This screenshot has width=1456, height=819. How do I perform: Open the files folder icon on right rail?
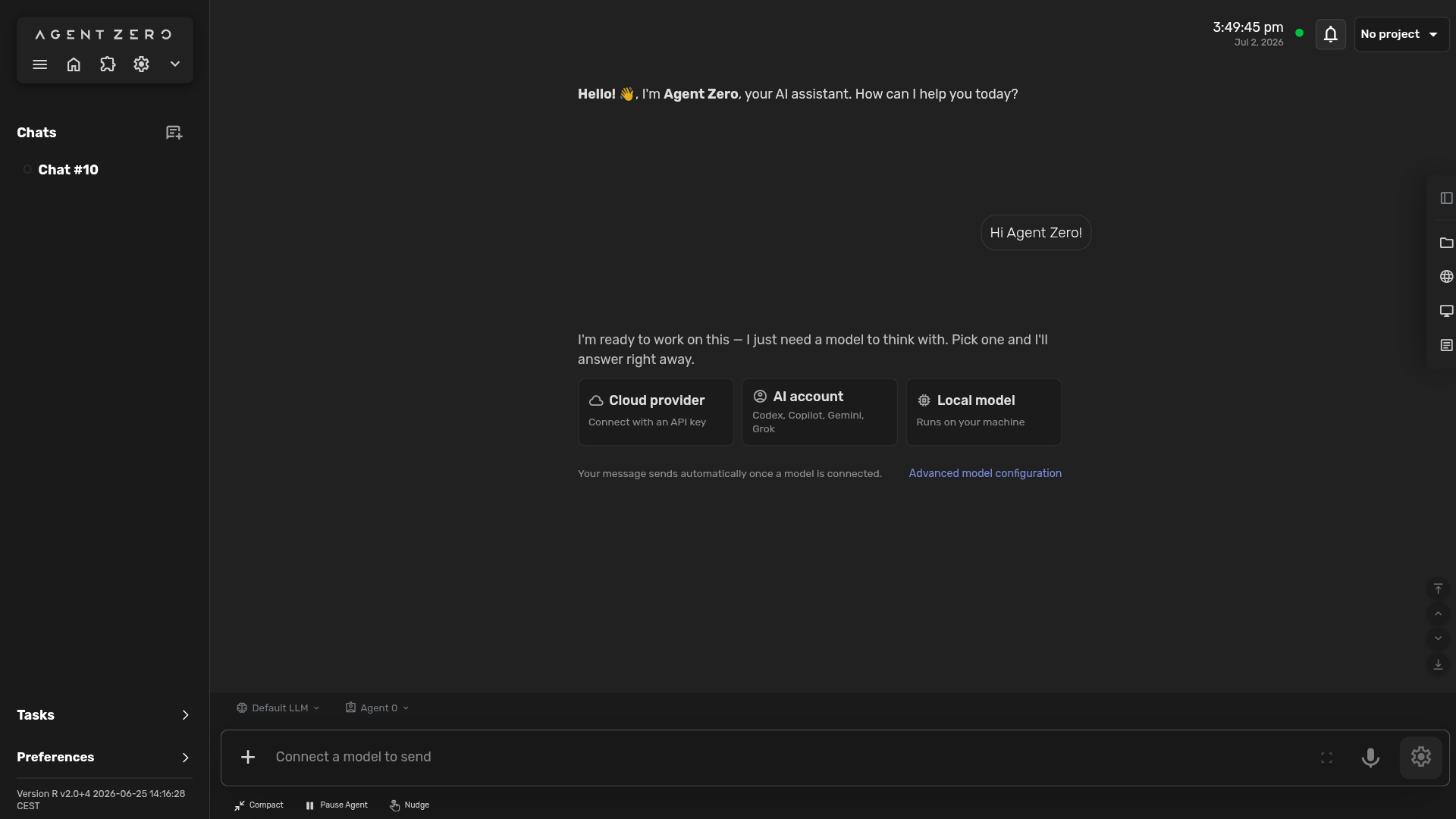(x=1446, y=243)
